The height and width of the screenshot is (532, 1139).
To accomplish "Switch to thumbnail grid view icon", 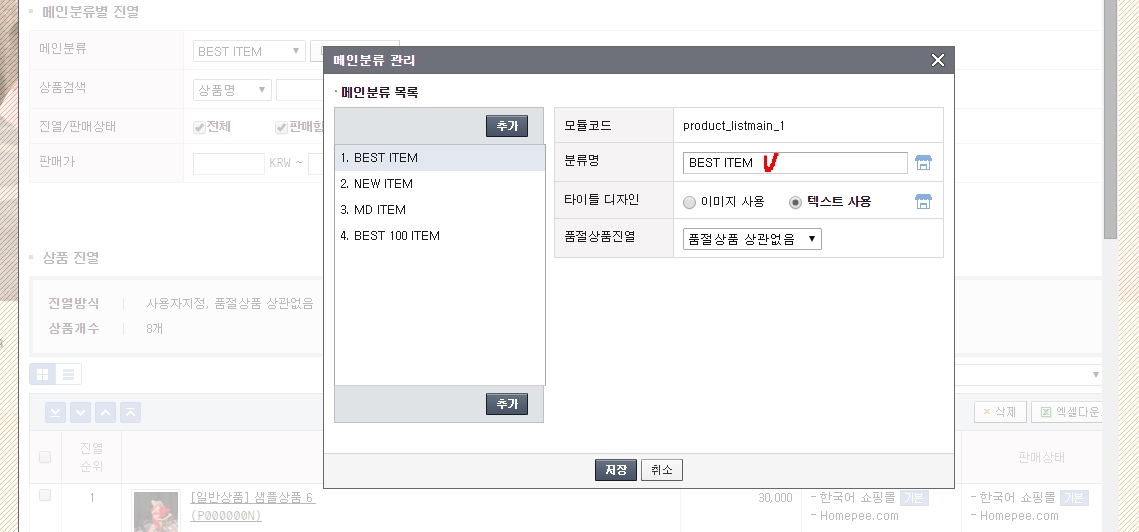I will (43, 375).
